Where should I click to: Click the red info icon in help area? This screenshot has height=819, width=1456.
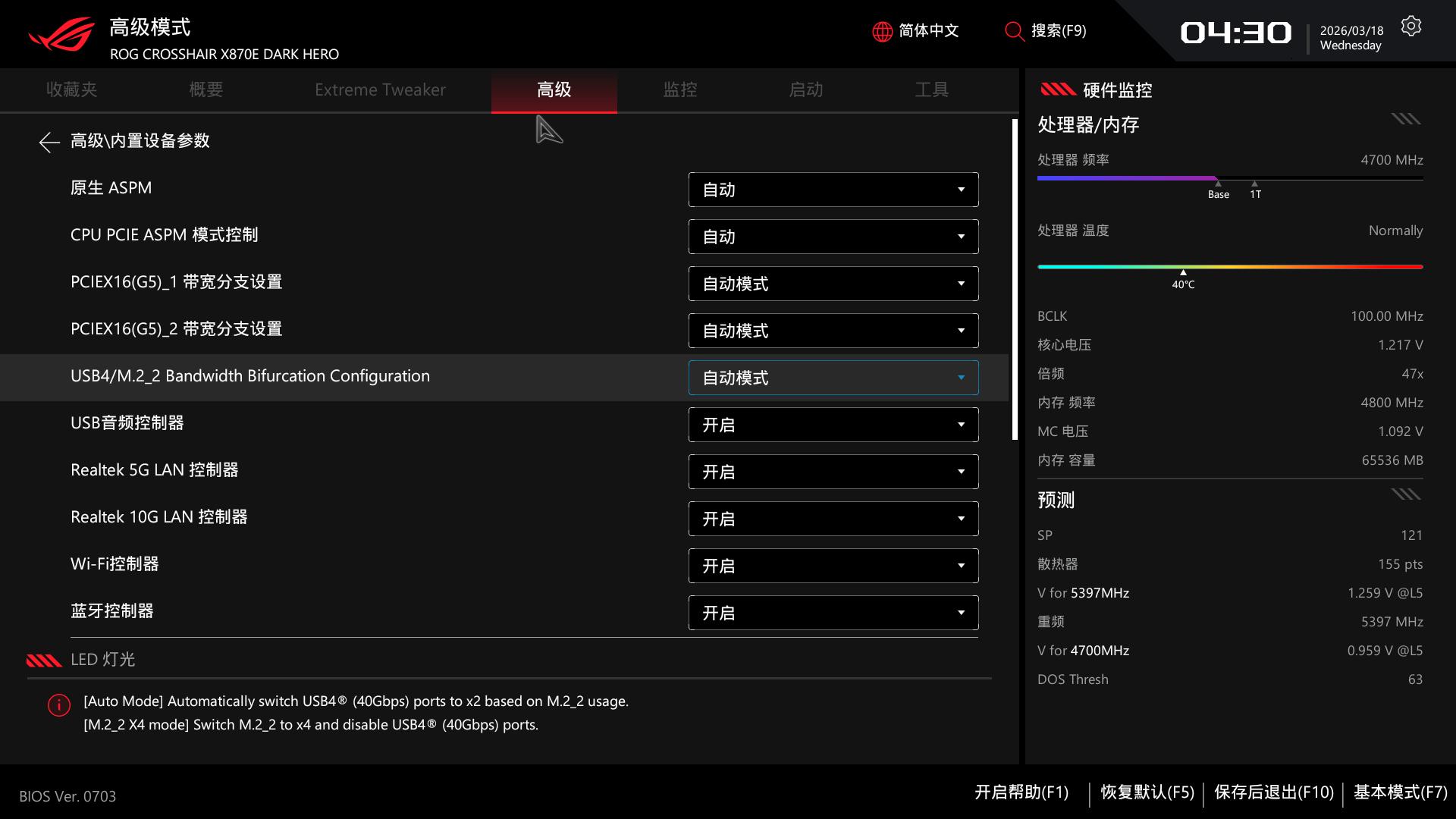[59, 705]
